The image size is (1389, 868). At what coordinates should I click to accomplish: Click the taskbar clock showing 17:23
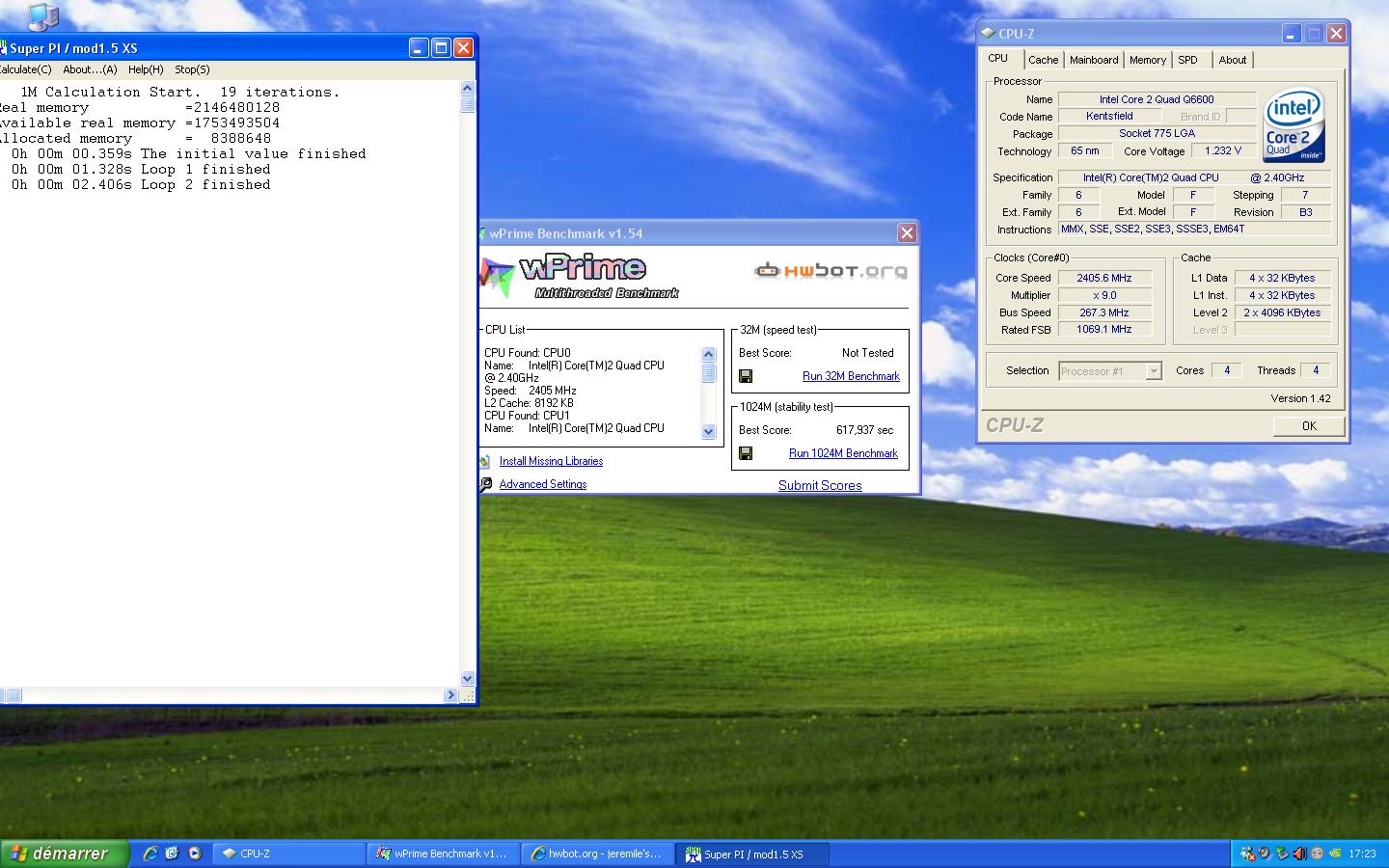coord(1362,854)
